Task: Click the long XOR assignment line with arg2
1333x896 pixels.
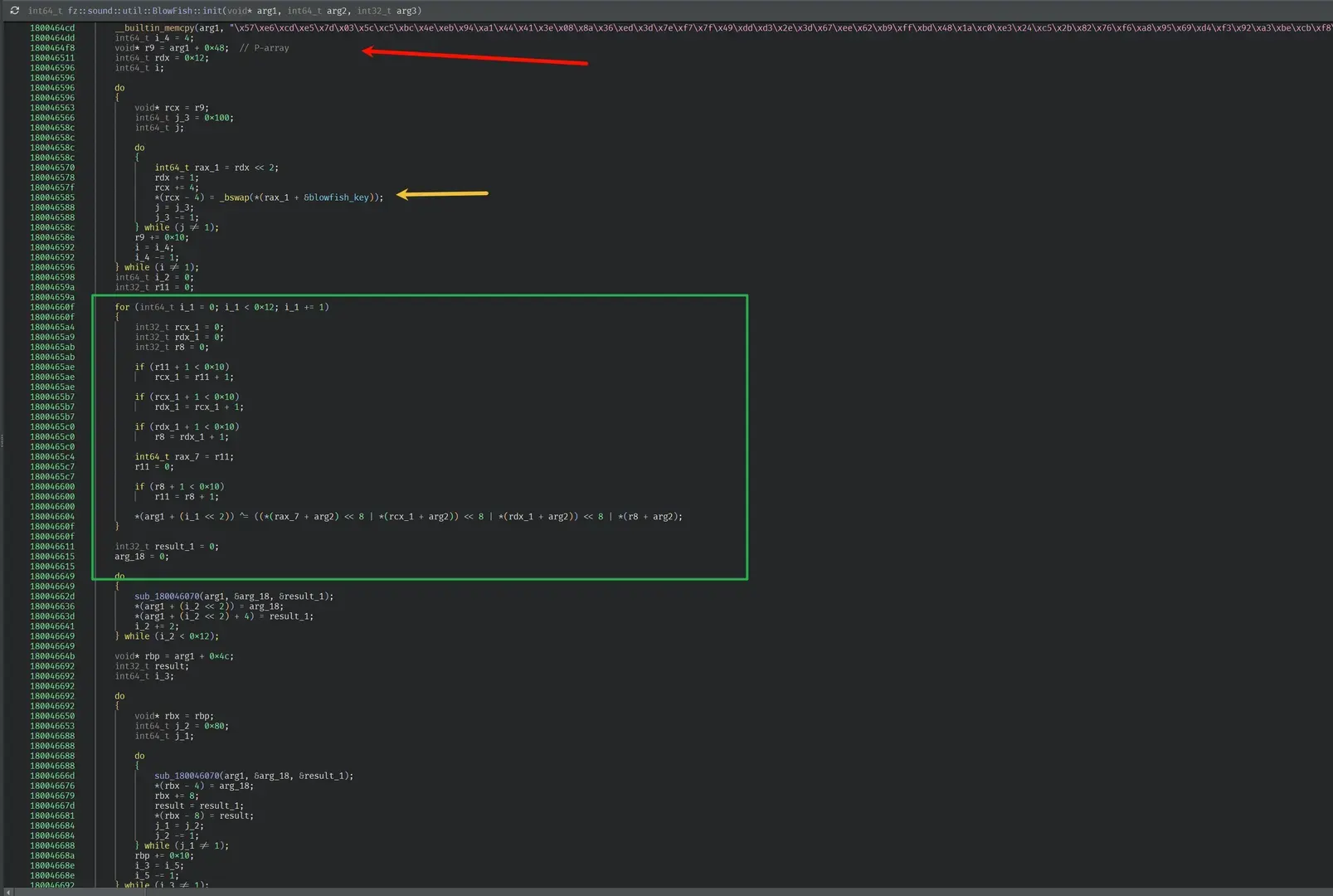Action: (408, 517)
